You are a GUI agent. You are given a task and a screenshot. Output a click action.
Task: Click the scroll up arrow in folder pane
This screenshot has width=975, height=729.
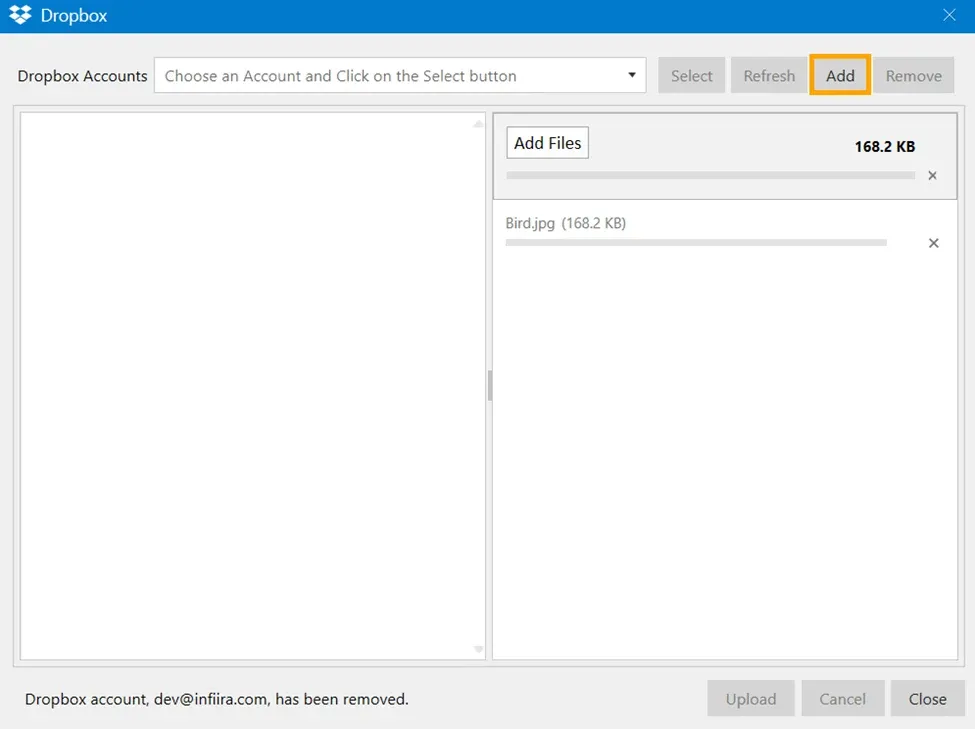[x=478, y=123]
